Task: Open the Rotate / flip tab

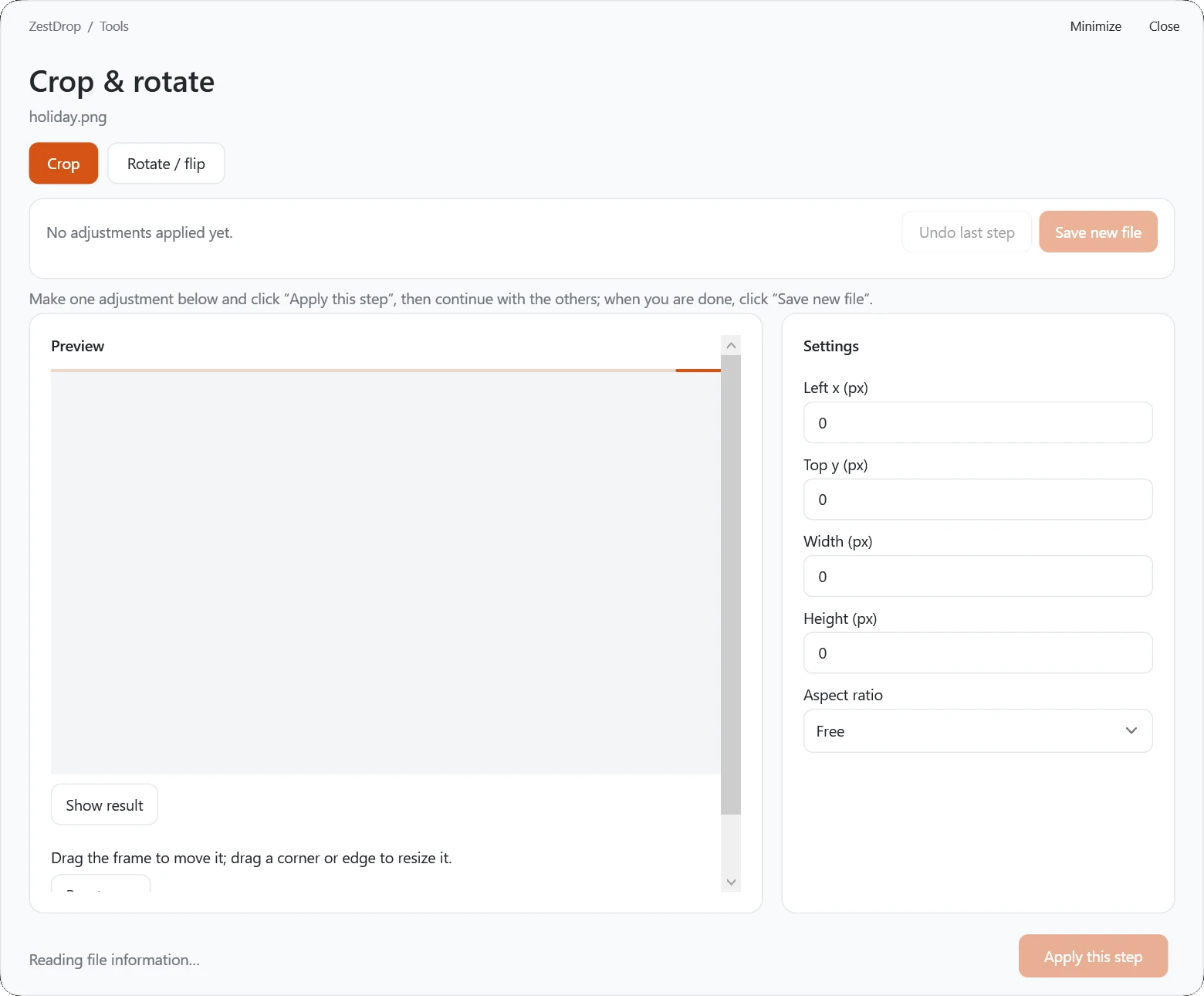Action: (x=166, y=163)
